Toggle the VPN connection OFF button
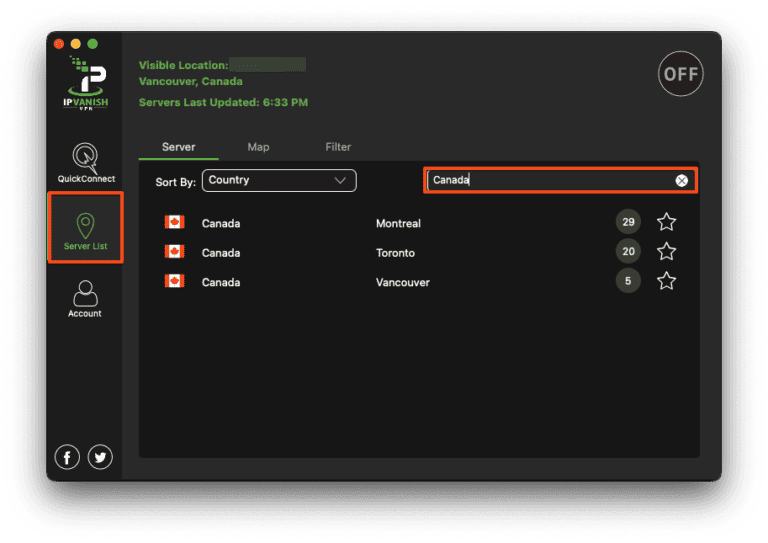The image size is (768, 543). pos(680,75)
